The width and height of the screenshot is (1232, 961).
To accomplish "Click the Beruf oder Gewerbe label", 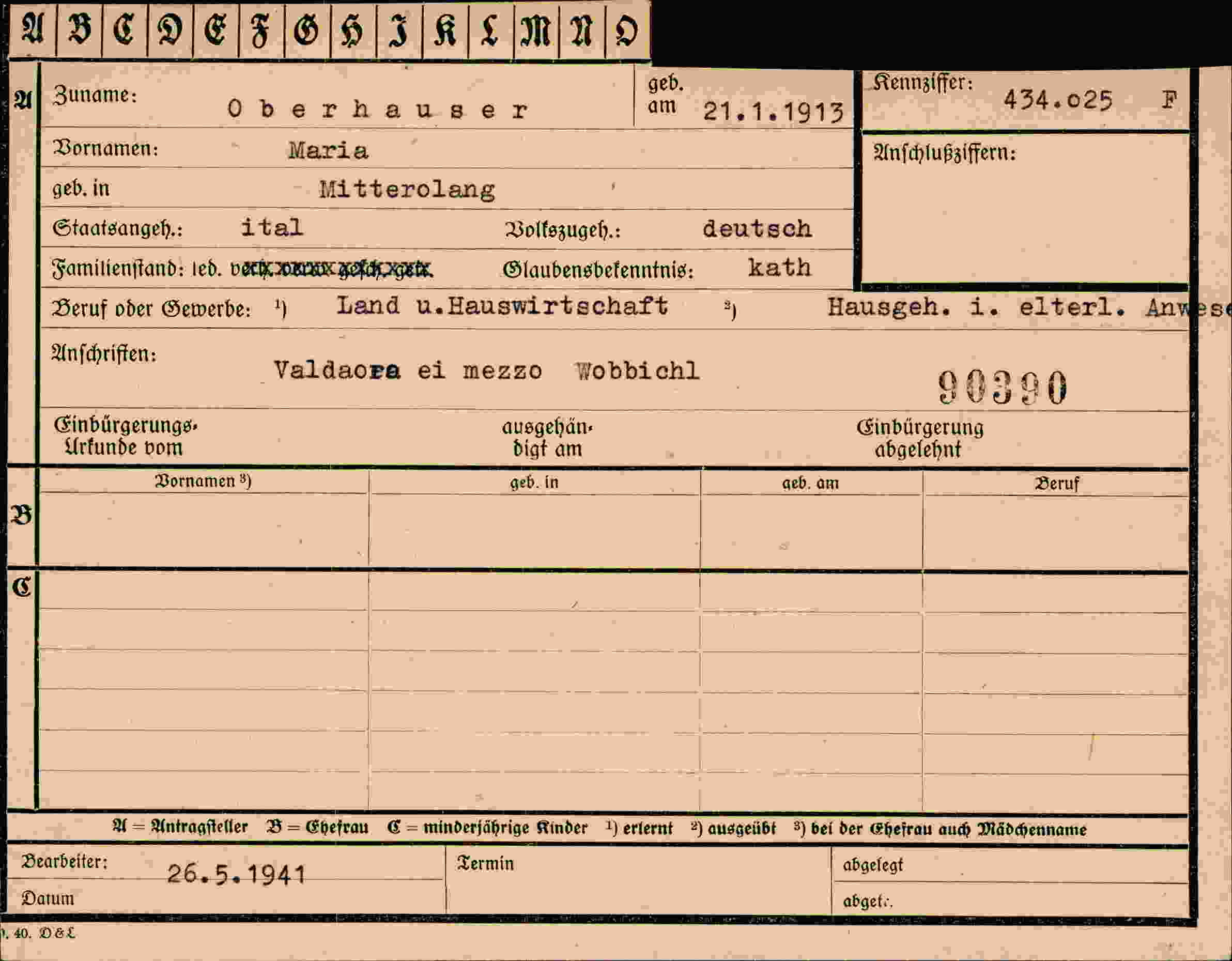I will (151, 309).
